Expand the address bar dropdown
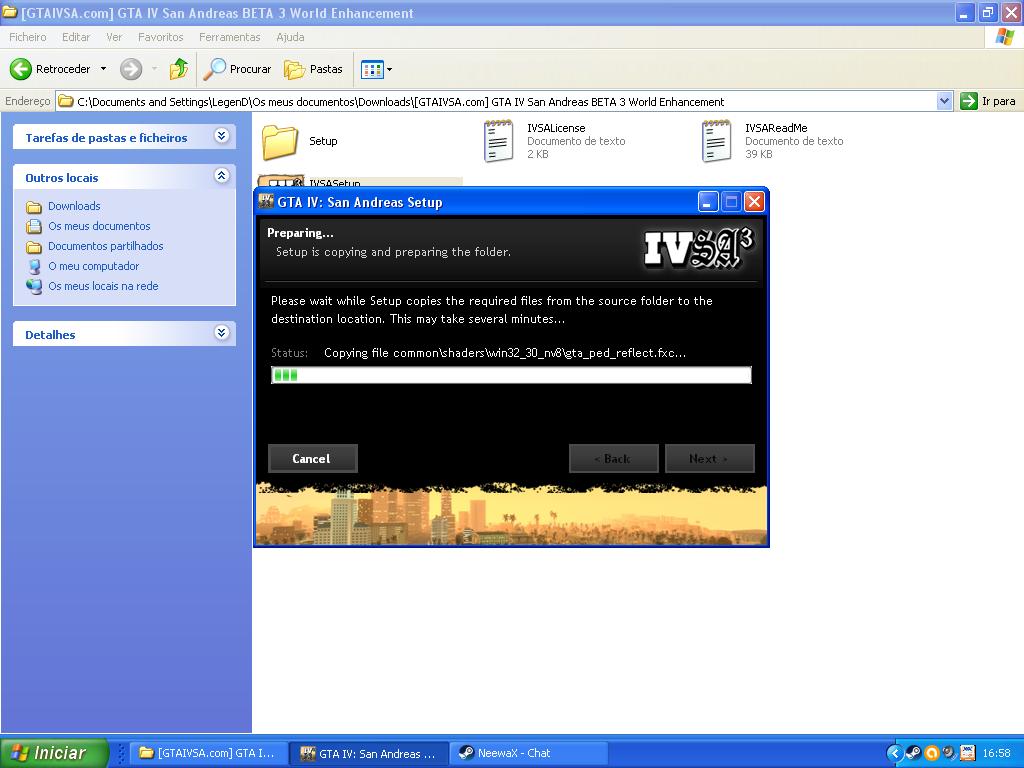This screenshot has height=768, width=1024. (944, 101)
